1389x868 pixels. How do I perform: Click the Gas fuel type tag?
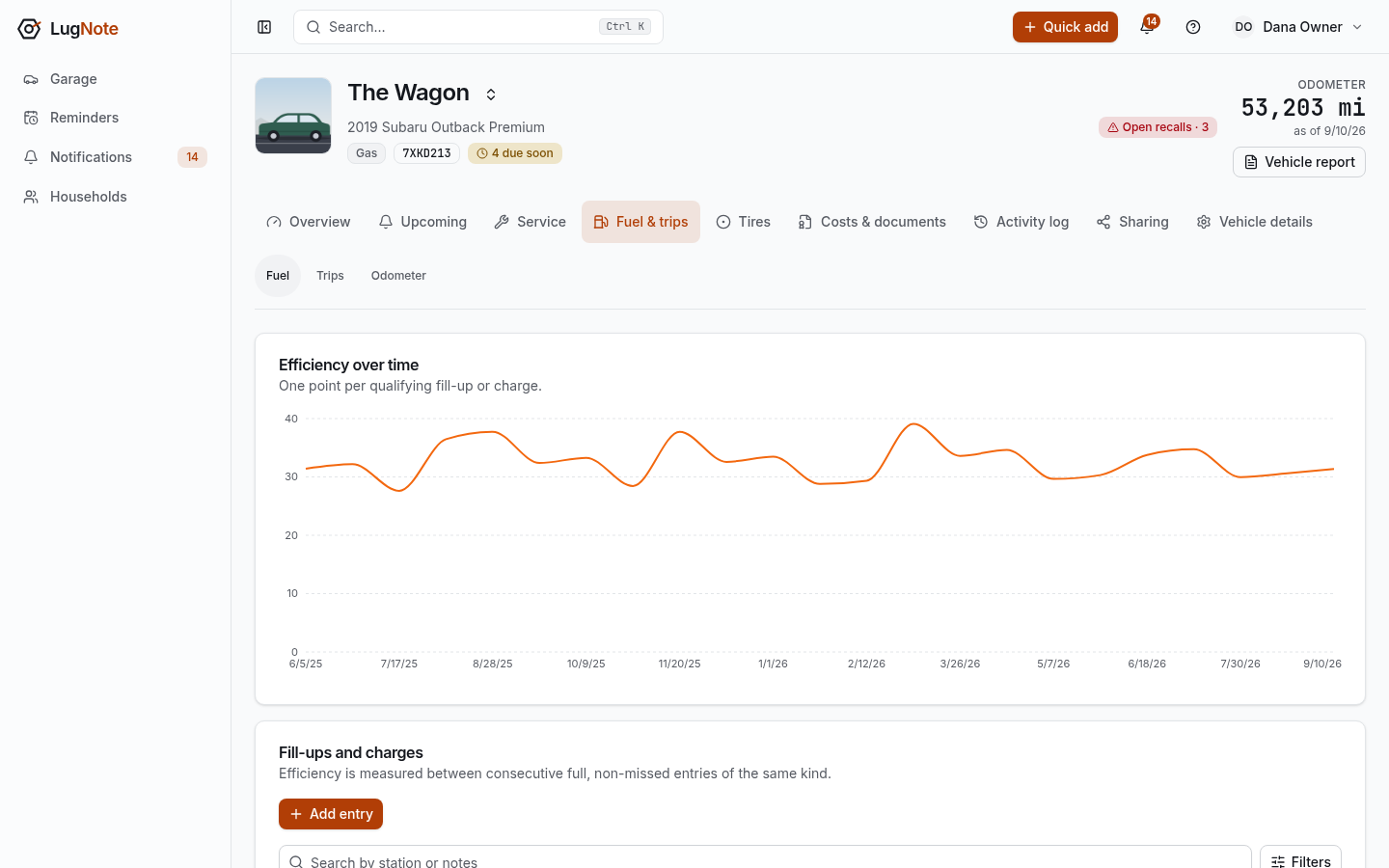point(367,153)
